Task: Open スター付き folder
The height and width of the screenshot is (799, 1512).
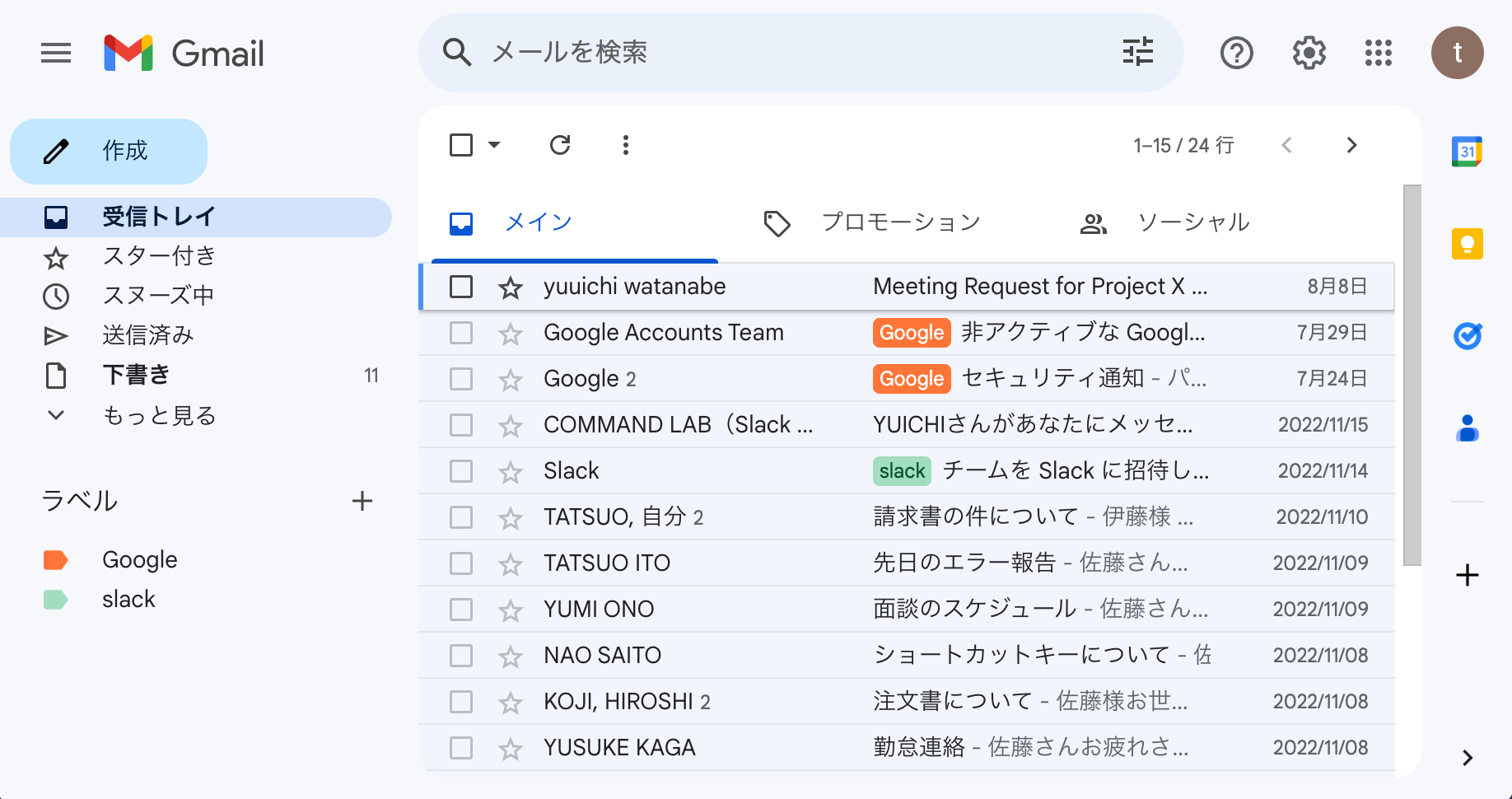Action: [x=196, y=257]
